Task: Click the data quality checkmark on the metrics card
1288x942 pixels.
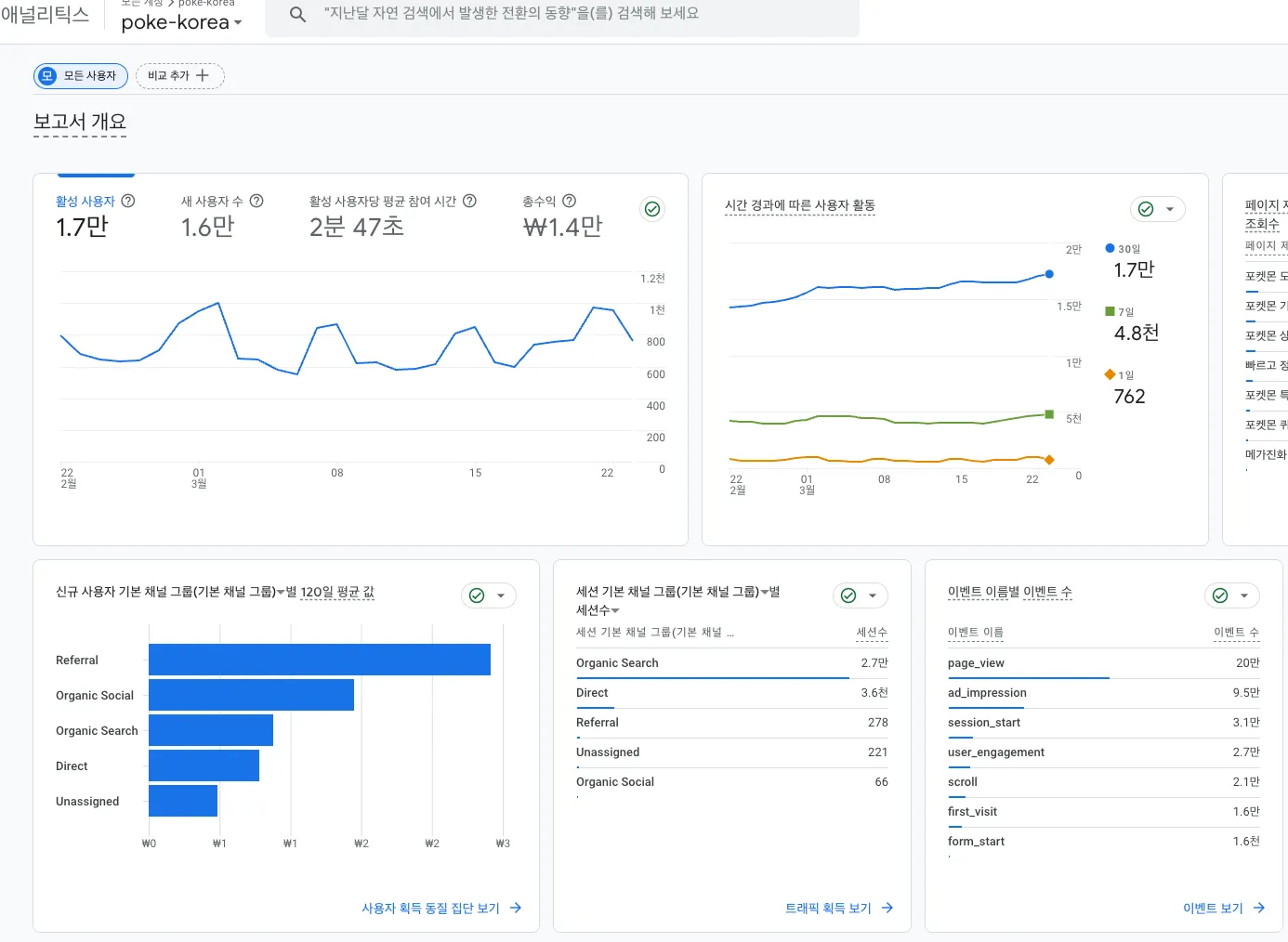Action: click(x=651, y=209)
